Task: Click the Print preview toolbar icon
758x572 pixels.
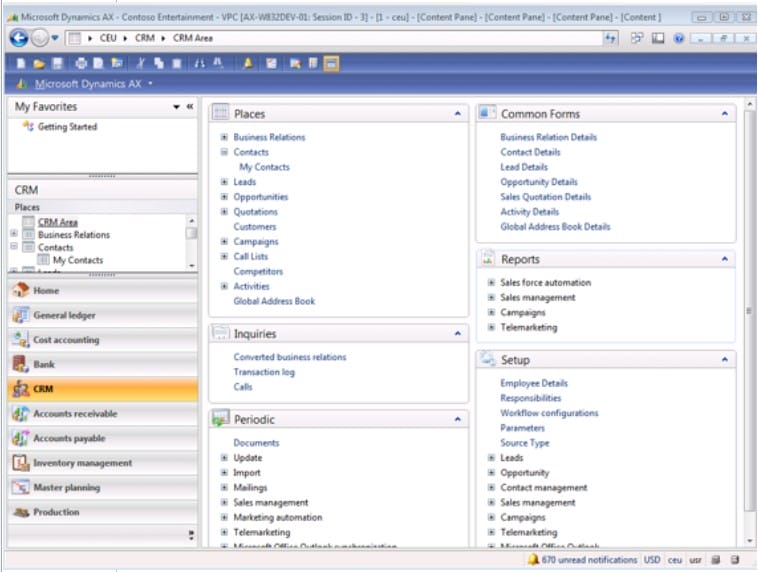Action: click(x=98, y=63)
